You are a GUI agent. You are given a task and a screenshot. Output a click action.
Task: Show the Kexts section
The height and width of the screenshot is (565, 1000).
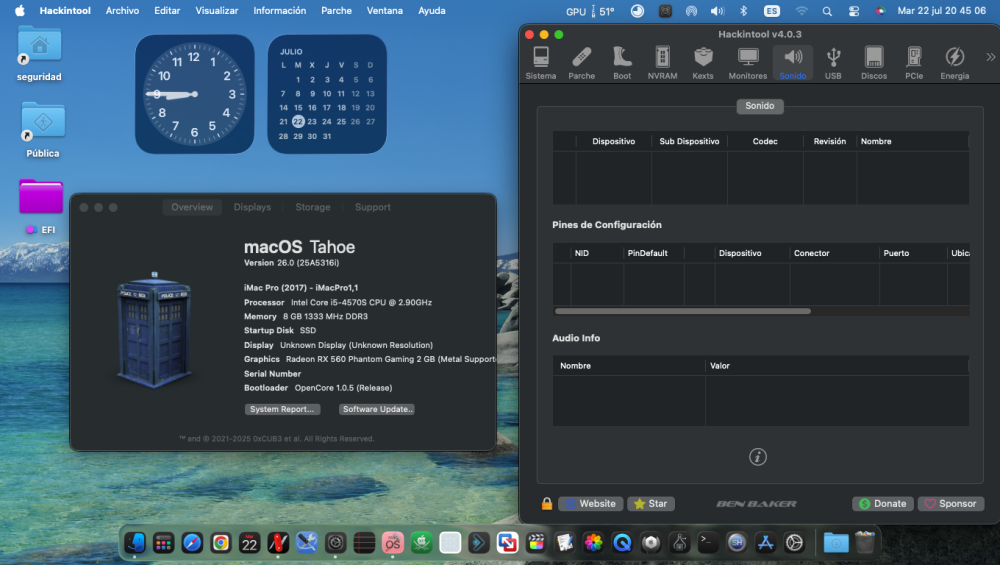[x=703, y=62]
